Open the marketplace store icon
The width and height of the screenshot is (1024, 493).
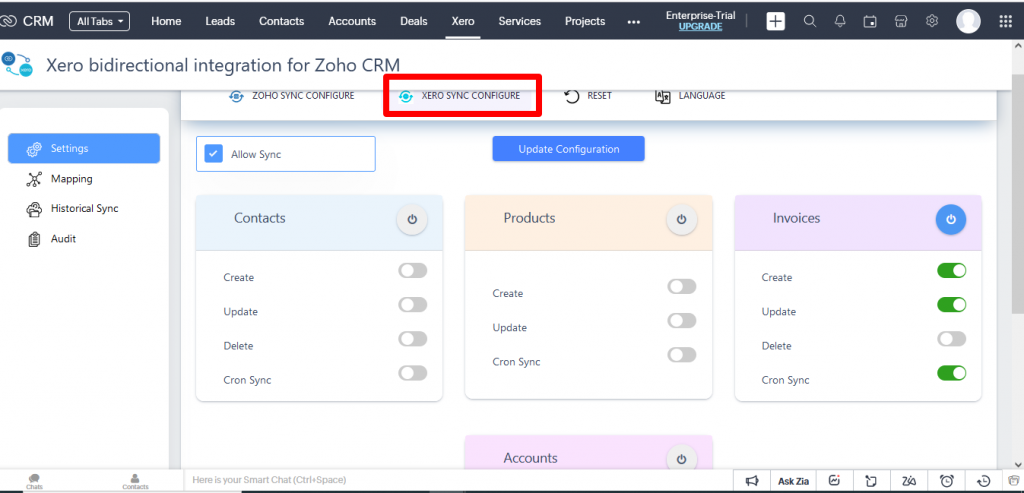901,22
